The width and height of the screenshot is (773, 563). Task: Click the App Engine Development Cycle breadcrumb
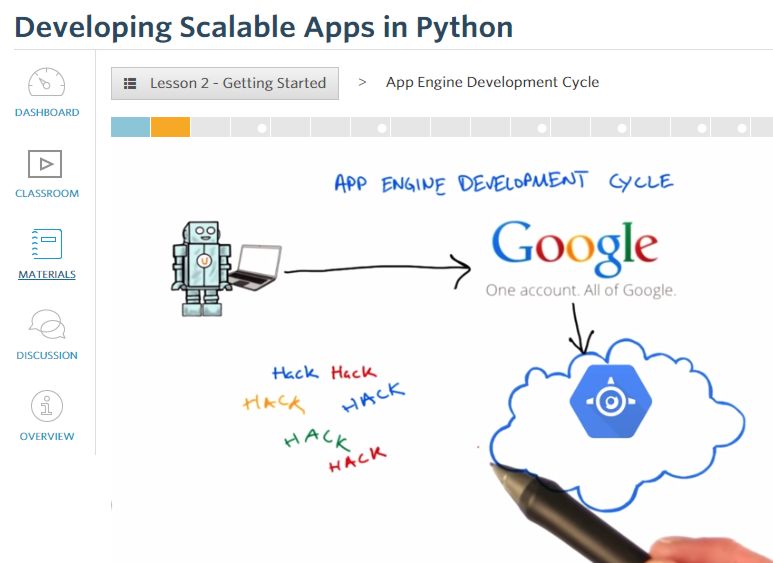pos(492,82)
